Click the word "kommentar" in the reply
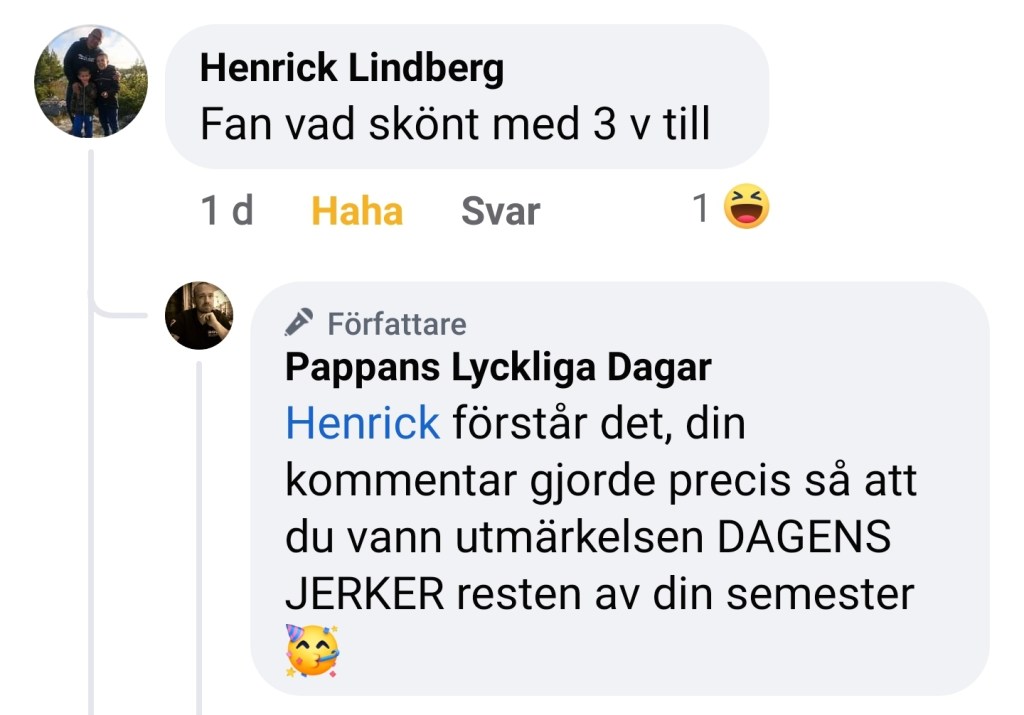This screenshot has height=715, width=1024. click(x=397, y=480)
